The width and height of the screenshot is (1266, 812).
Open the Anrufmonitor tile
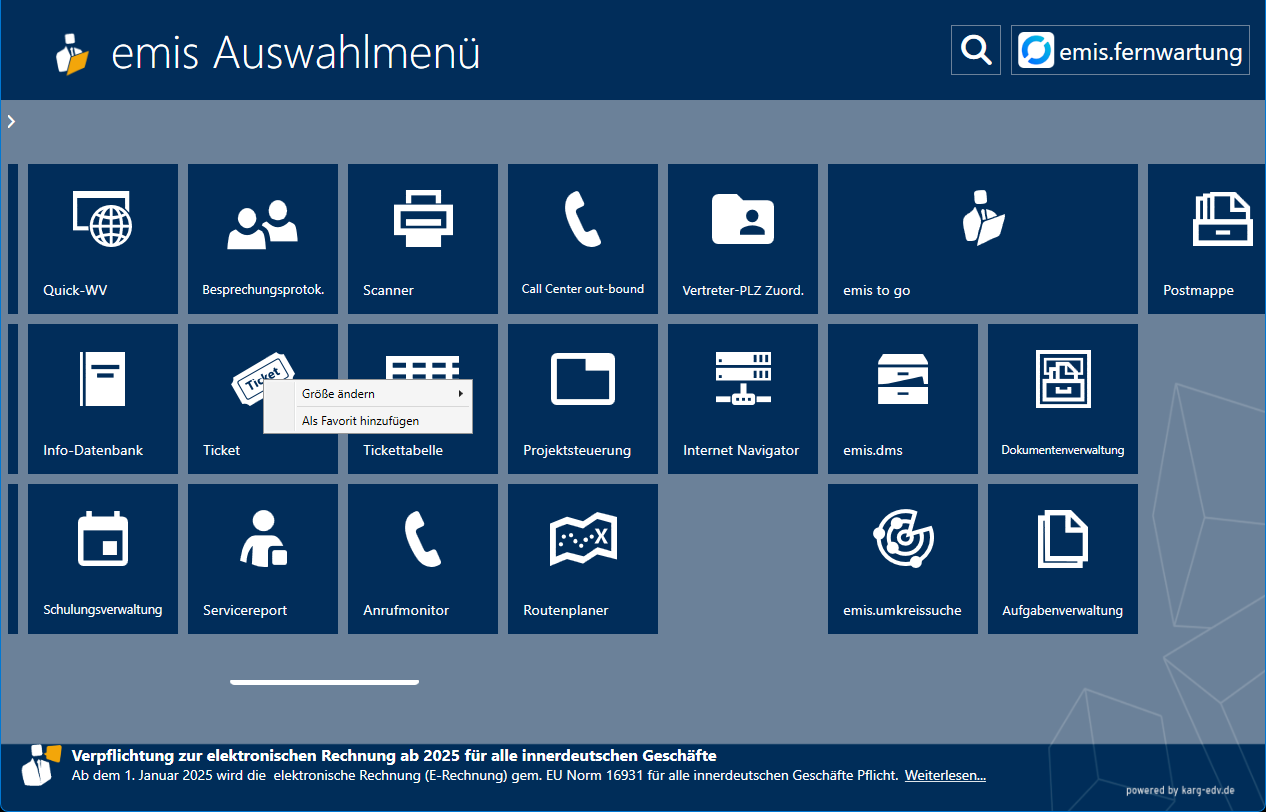[423, 559]
